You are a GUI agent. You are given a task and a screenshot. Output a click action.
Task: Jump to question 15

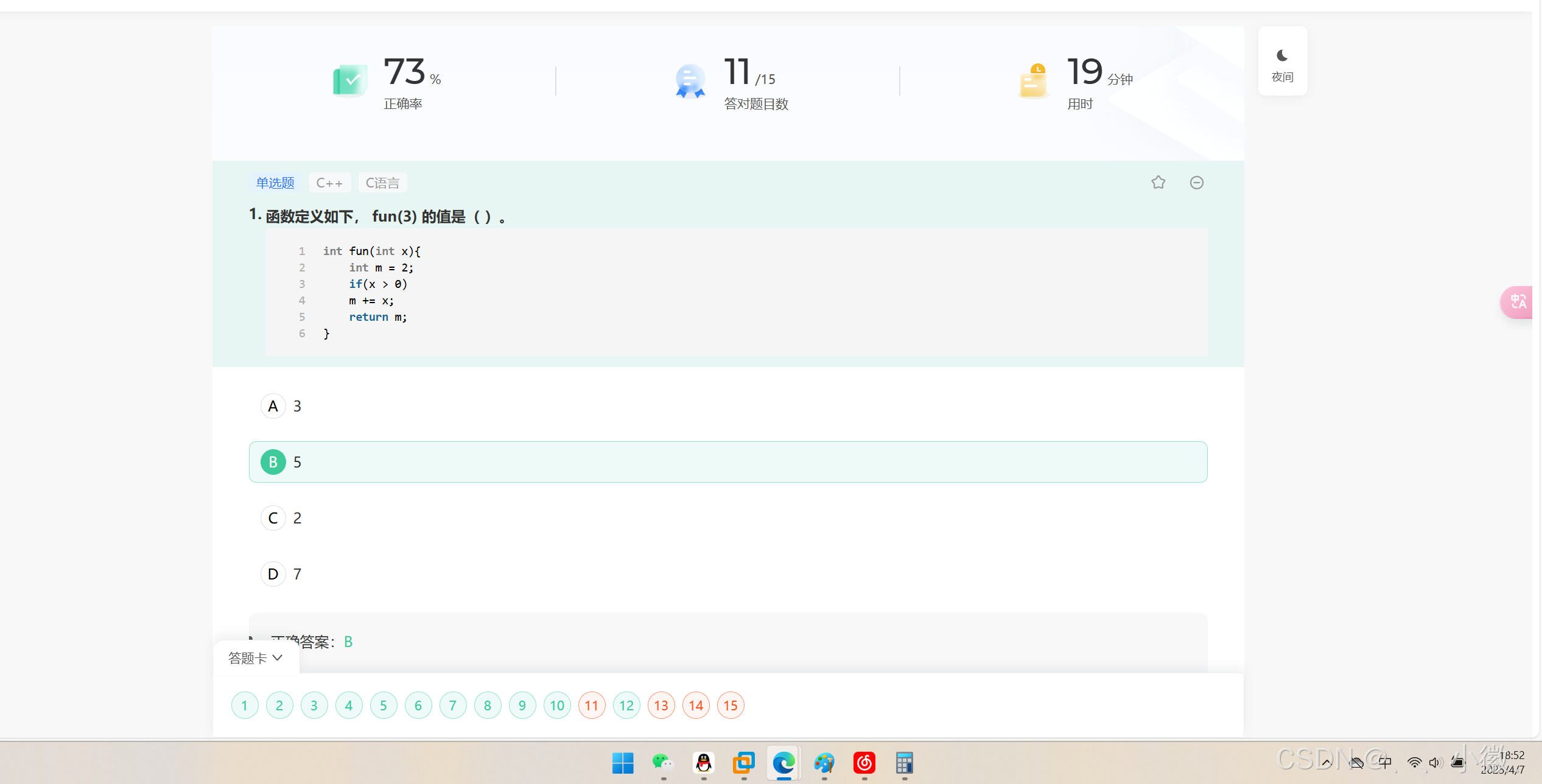coord(730,705)
